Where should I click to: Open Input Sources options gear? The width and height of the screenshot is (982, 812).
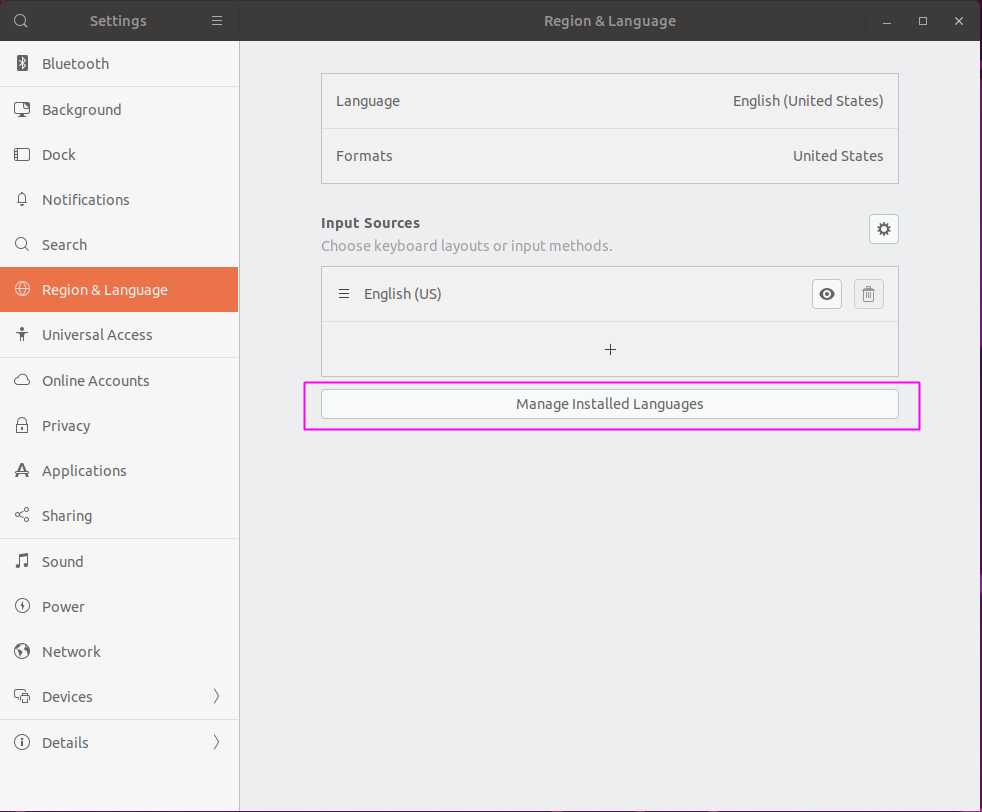tap(884, 229)
